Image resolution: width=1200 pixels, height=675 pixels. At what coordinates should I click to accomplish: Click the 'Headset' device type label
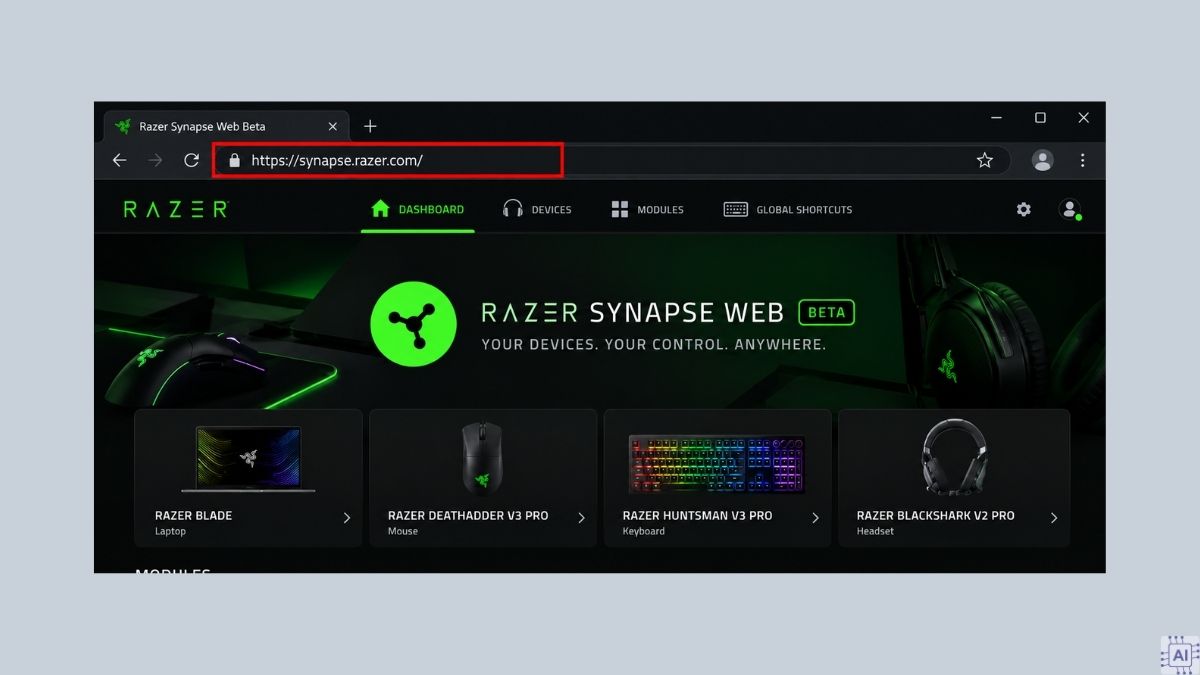coord(875,532)
